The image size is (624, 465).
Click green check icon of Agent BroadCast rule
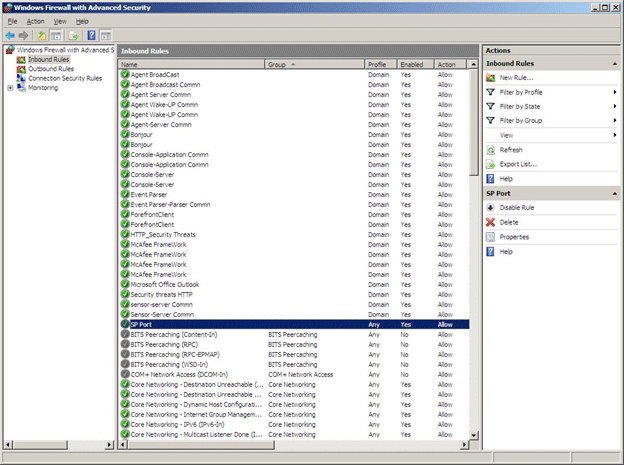125,74
